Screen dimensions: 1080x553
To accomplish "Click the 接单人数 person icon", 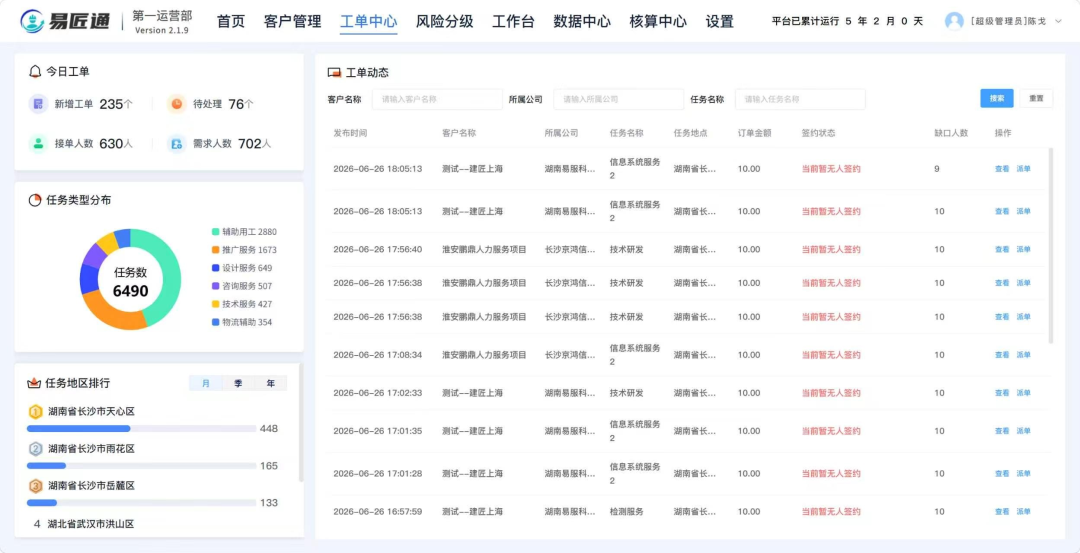I will (39, 143).
